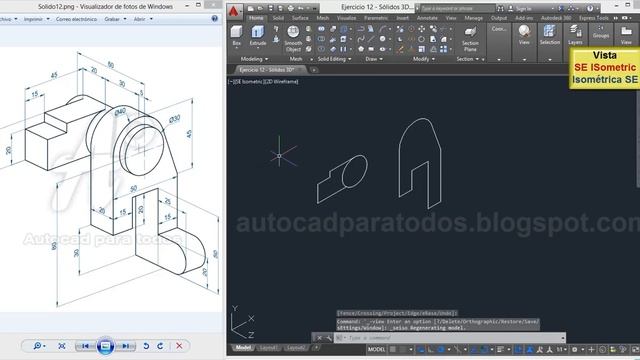Click the command line customize wrench icon

[x=329, y=338]
